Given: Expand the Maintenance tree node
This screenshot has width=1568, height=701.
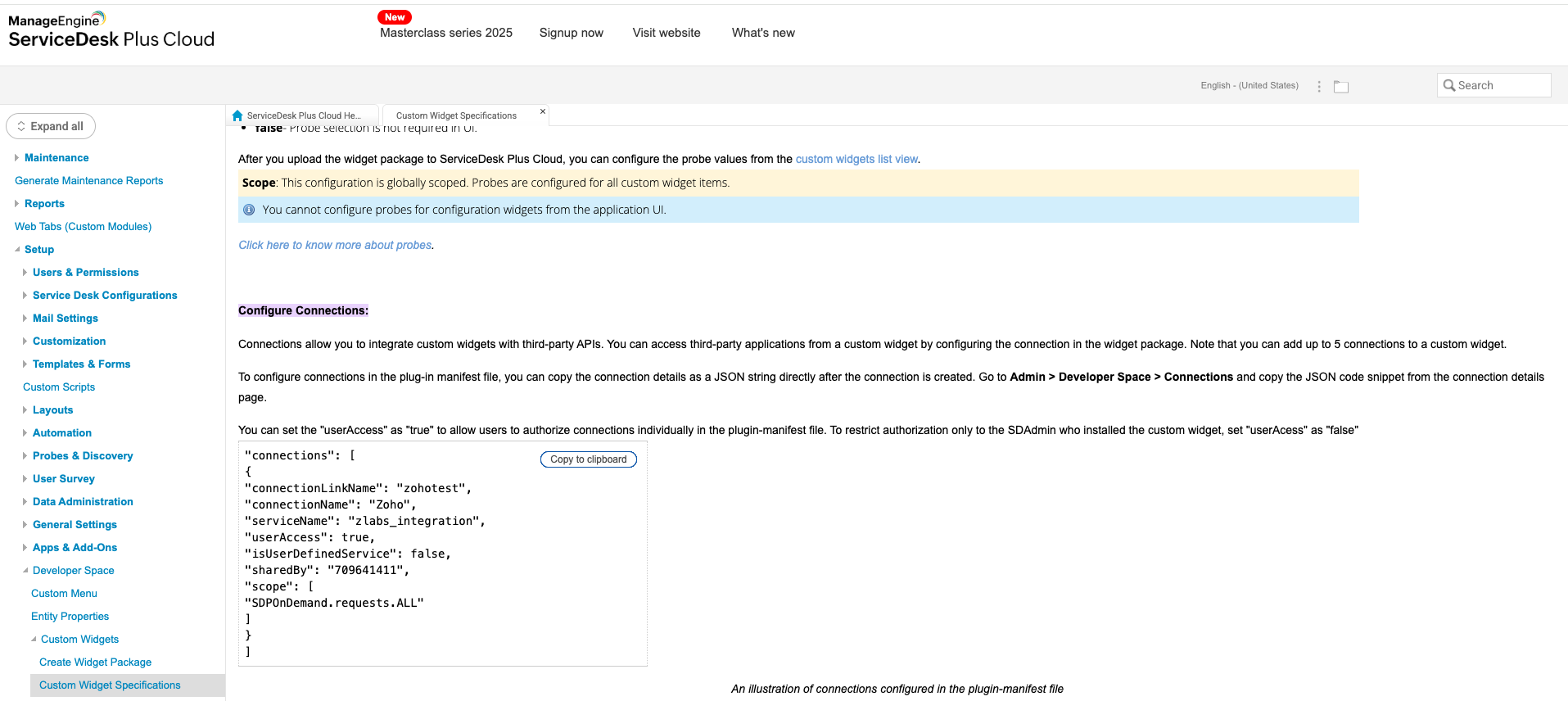Looking at the screenshot, I should pyautogui.click(x=16, y=157).
